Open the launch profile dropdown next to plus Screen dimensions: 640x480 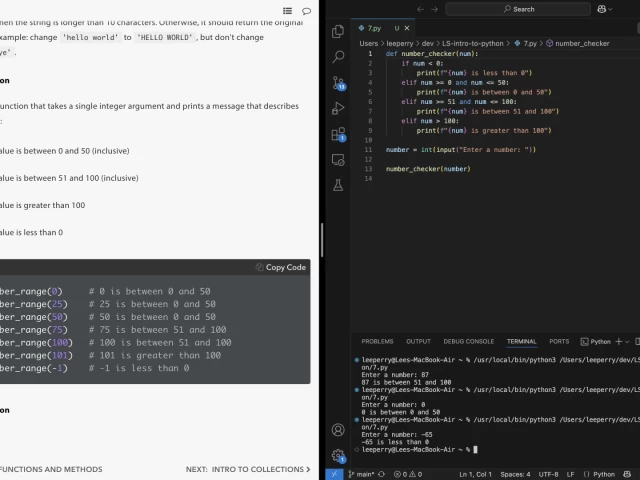(627, 342)
